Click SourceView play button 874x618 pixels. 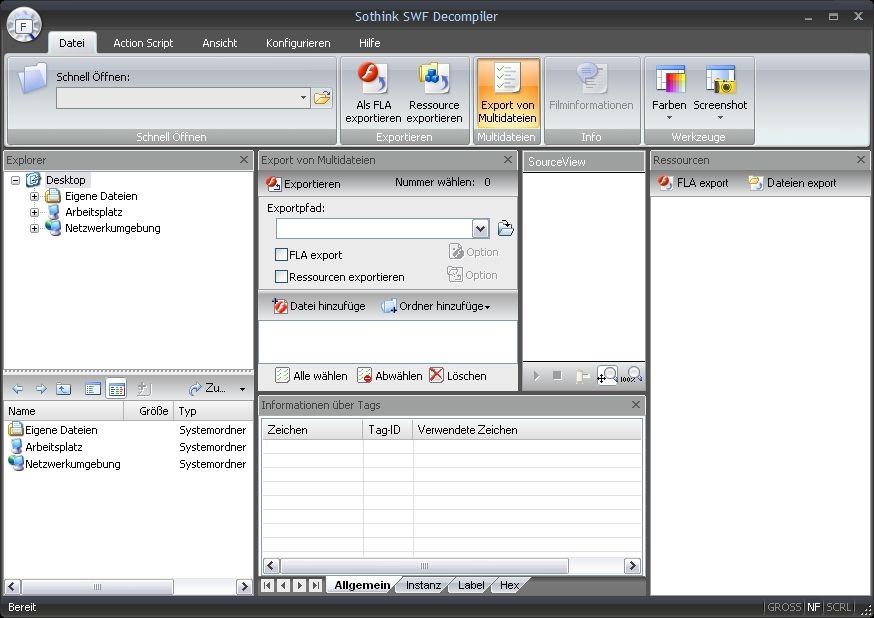(x=536, y=376)
